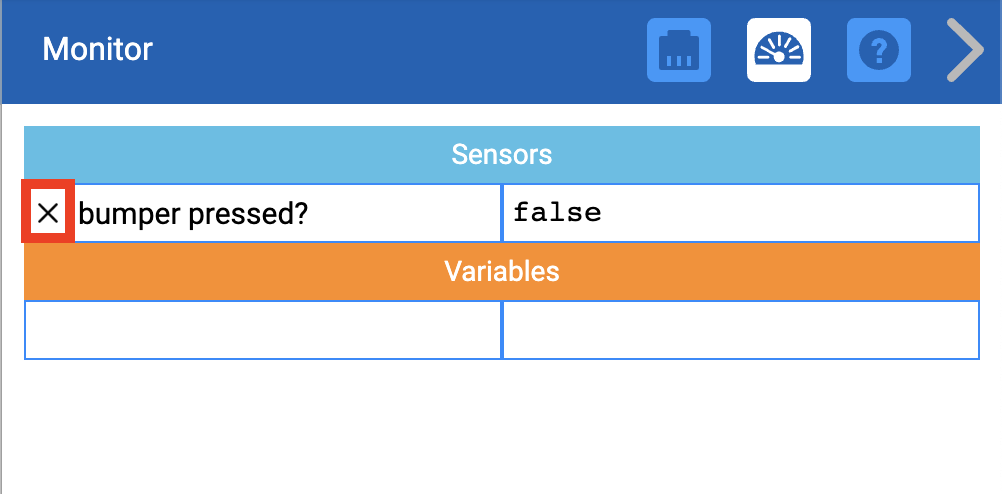Click the gray left edge of the panel
The image size is (1002, 494).
(1, 300)
